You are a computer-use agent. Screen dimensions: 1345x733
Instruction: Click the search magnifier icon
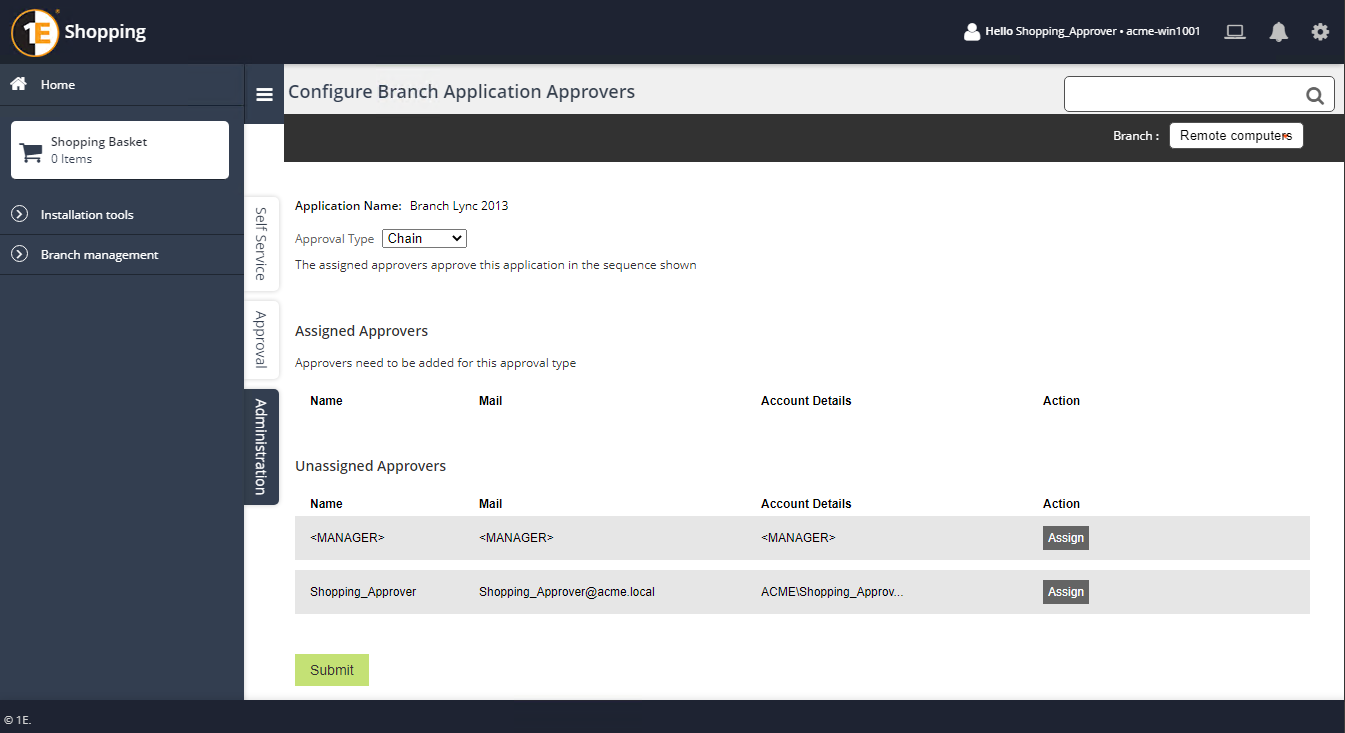(1315, 96)
